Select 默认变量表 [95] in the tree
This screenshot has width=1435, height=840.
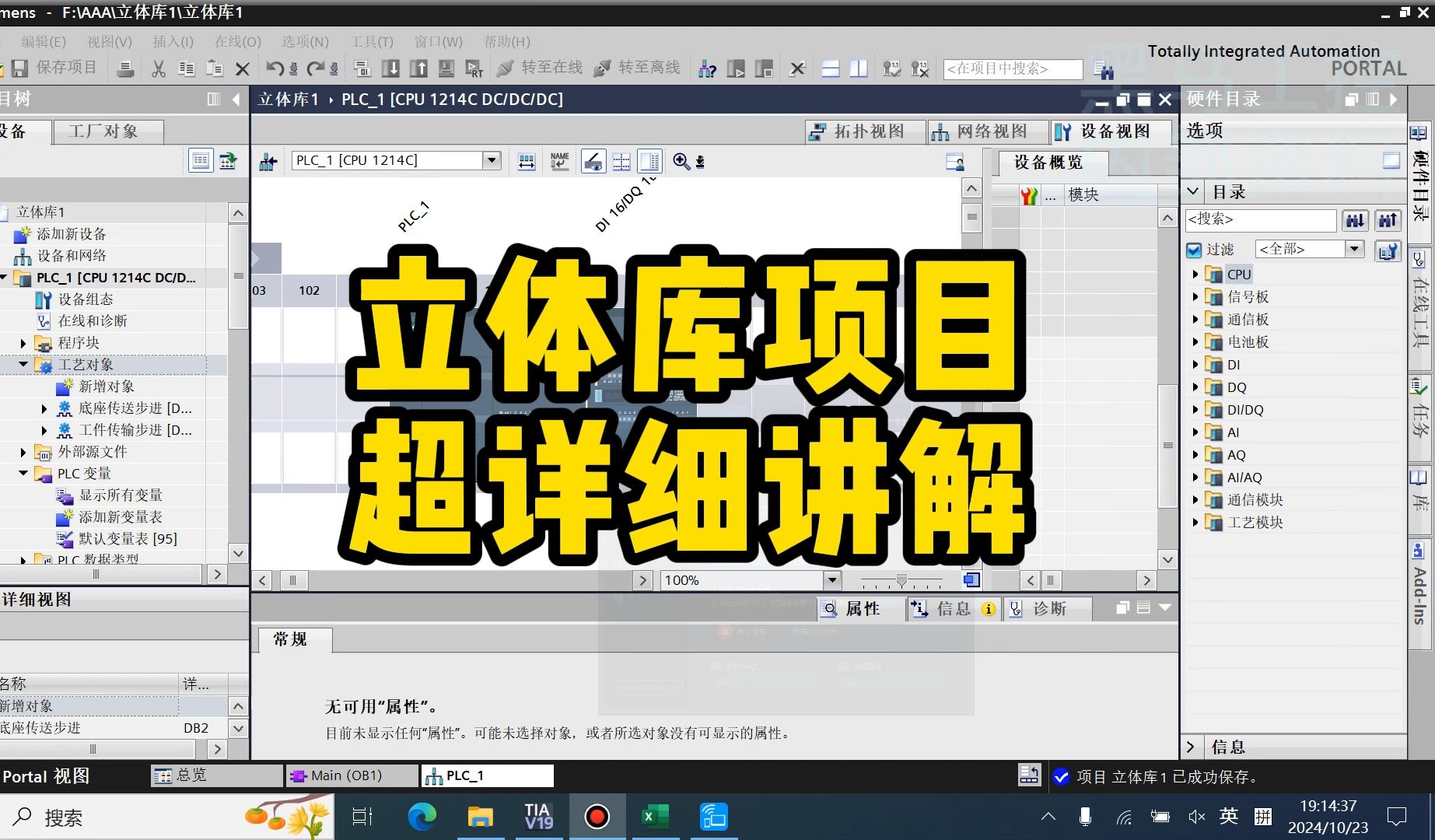(127, 538)
